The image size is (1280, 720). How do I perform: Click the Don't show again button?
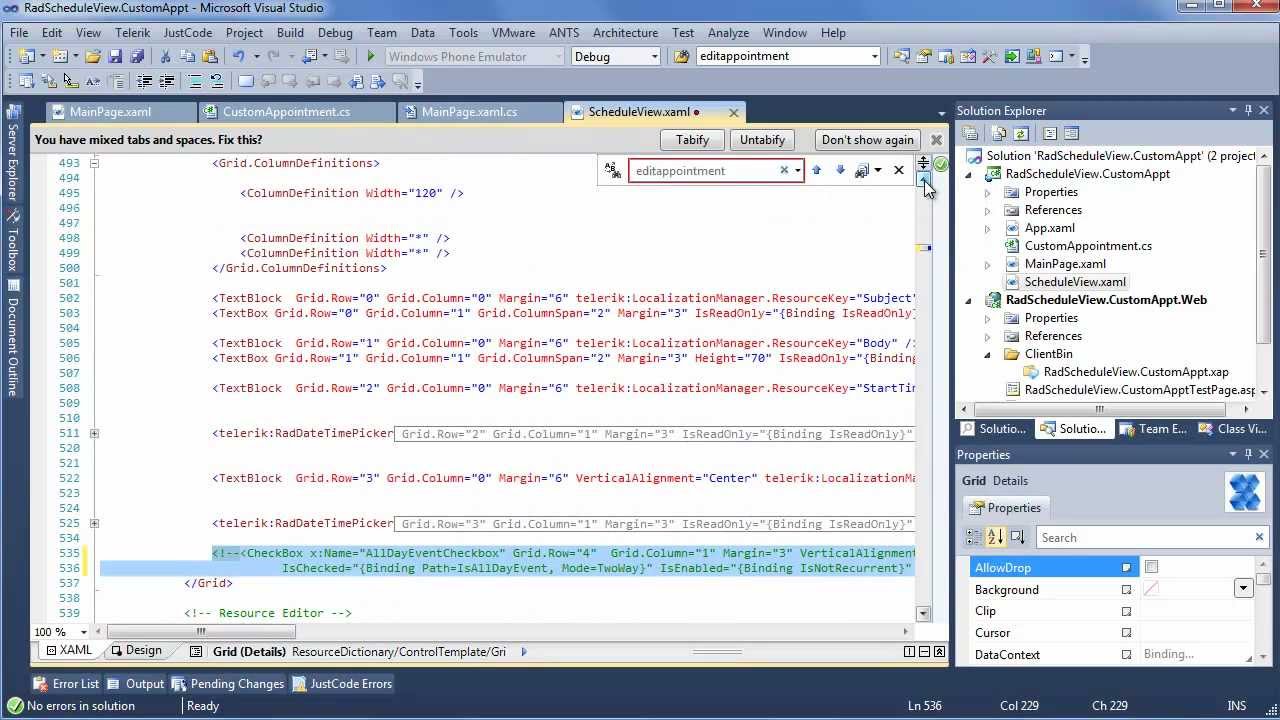tap(867, 140)
